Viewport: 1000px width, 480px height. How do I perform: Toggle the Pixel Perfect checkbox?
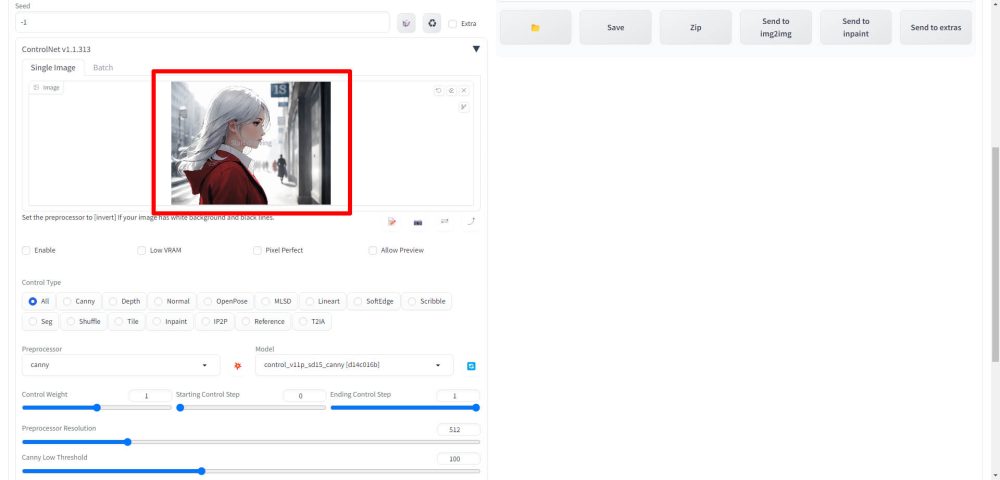tap(257, 250)
